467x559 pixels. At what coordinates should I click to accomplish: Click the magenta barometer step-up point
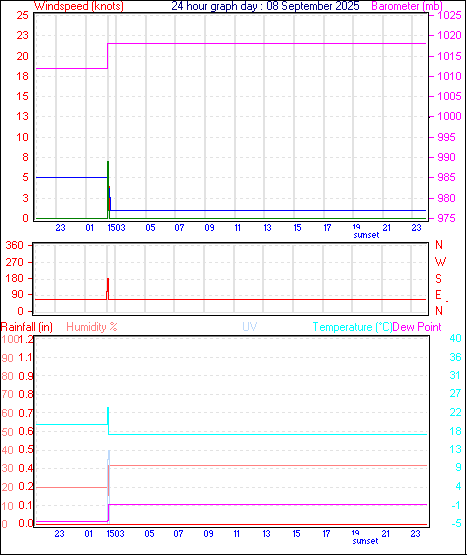(108, 43)
